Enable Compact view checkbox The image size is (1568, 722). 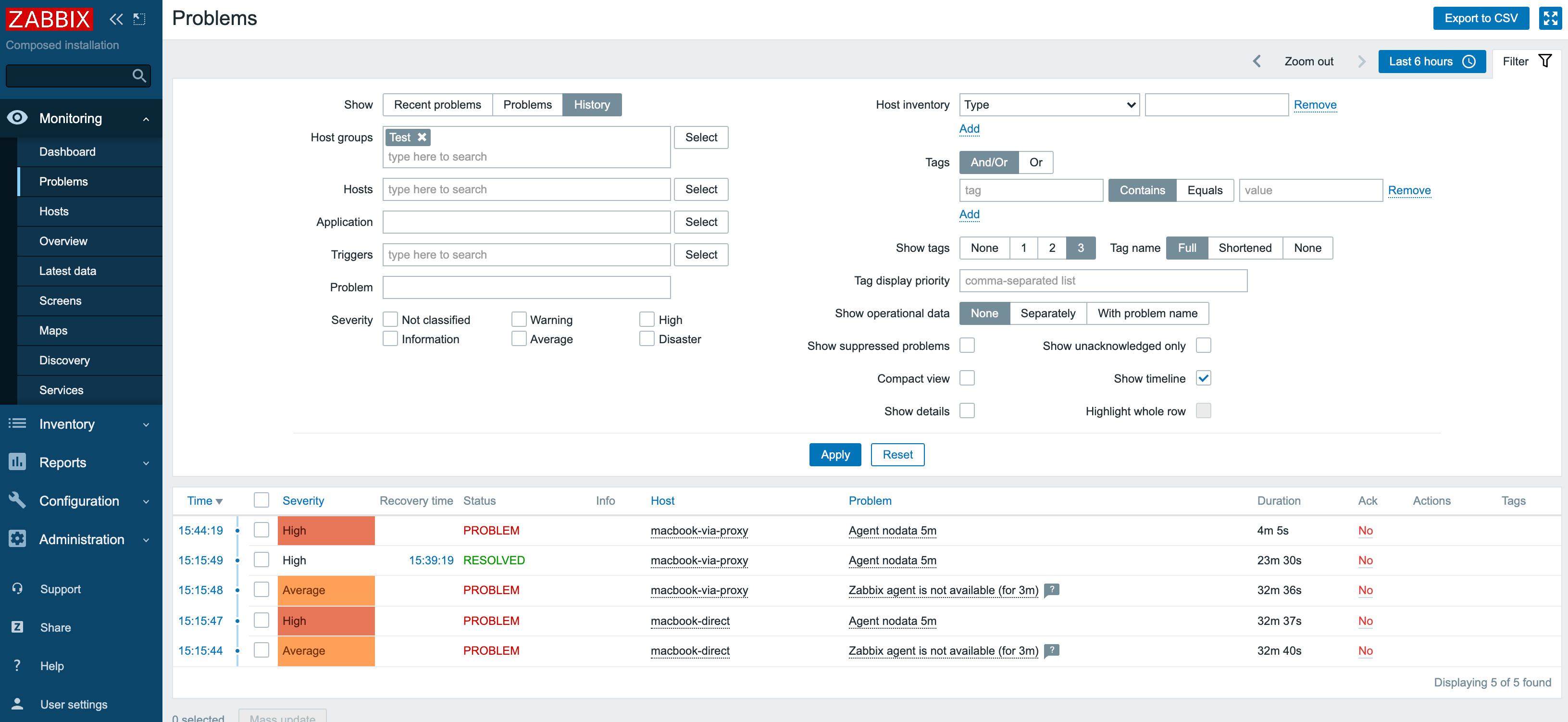click(x=967, y=378)
